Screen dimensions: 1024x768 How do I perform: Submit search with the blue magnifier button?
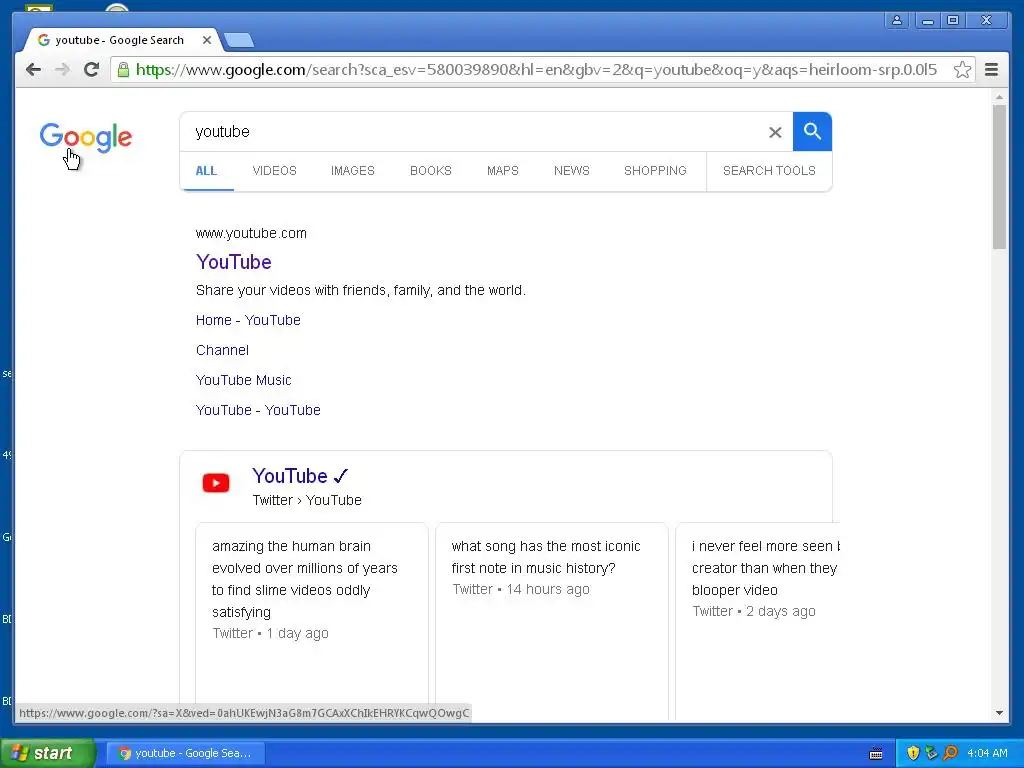click(x=812, y=131)
